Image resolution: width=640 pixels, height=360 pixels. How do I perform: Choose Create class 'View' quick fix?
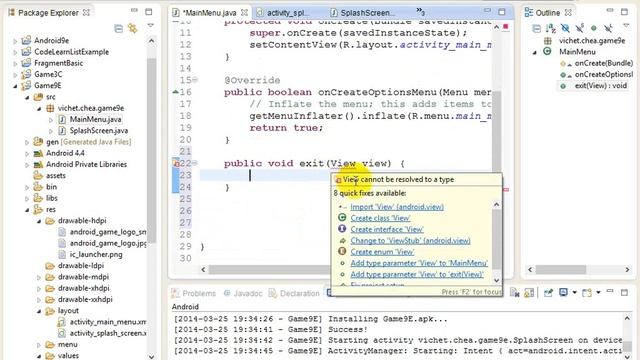[x=380, y=218]
